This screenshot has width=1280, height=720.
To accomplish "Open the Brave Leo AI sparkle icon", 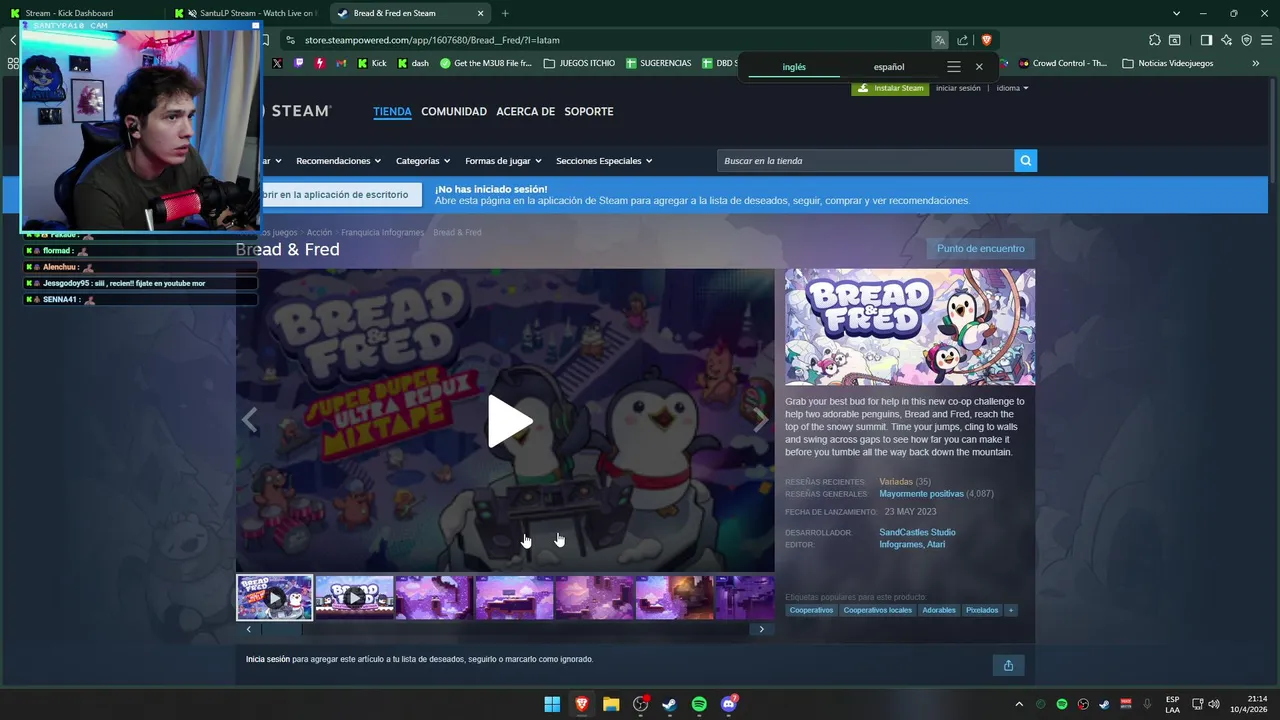I will (1227, 40).
